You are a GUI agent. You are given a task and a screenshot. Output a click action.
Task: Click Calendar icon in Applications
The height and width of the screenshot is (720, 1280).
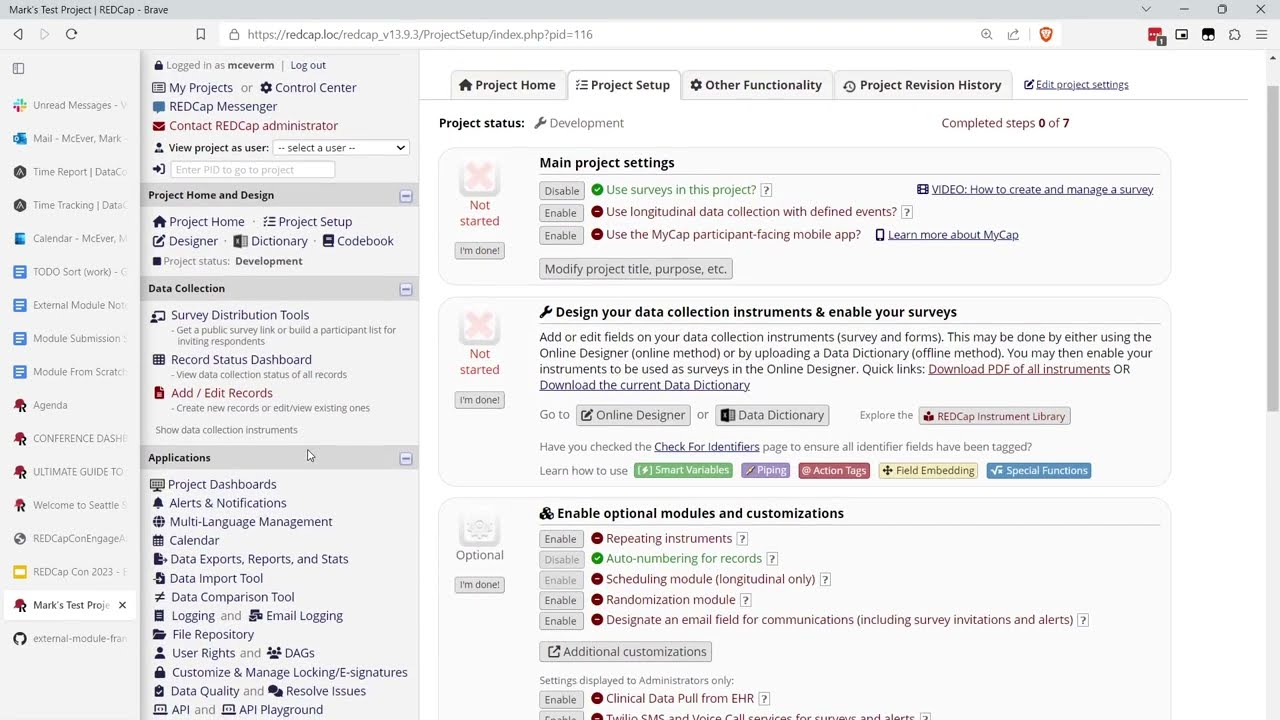(158, 540)
